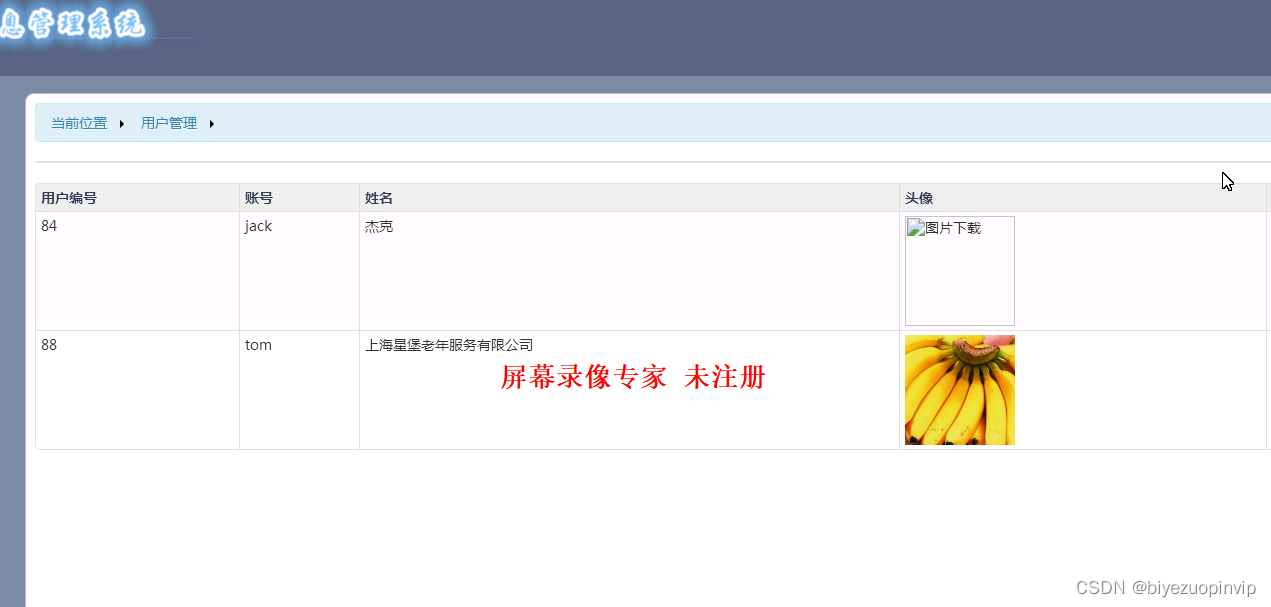Click the 用户编号 column header
This screenshot has height=607, width=1271.
(x=68, y=197)
